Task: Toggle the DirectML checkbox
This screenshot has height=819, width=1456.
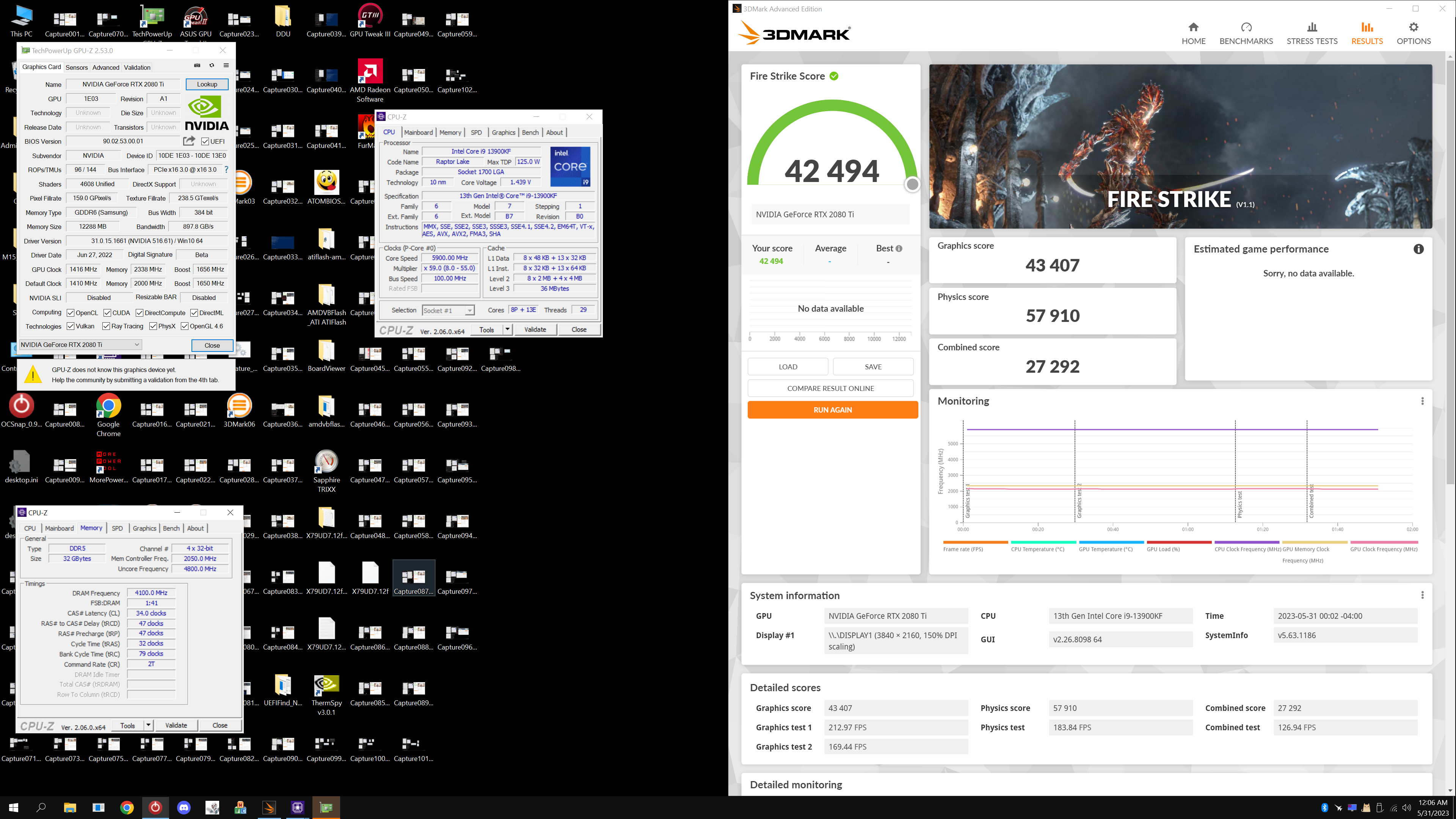Action: pos(194,312)
